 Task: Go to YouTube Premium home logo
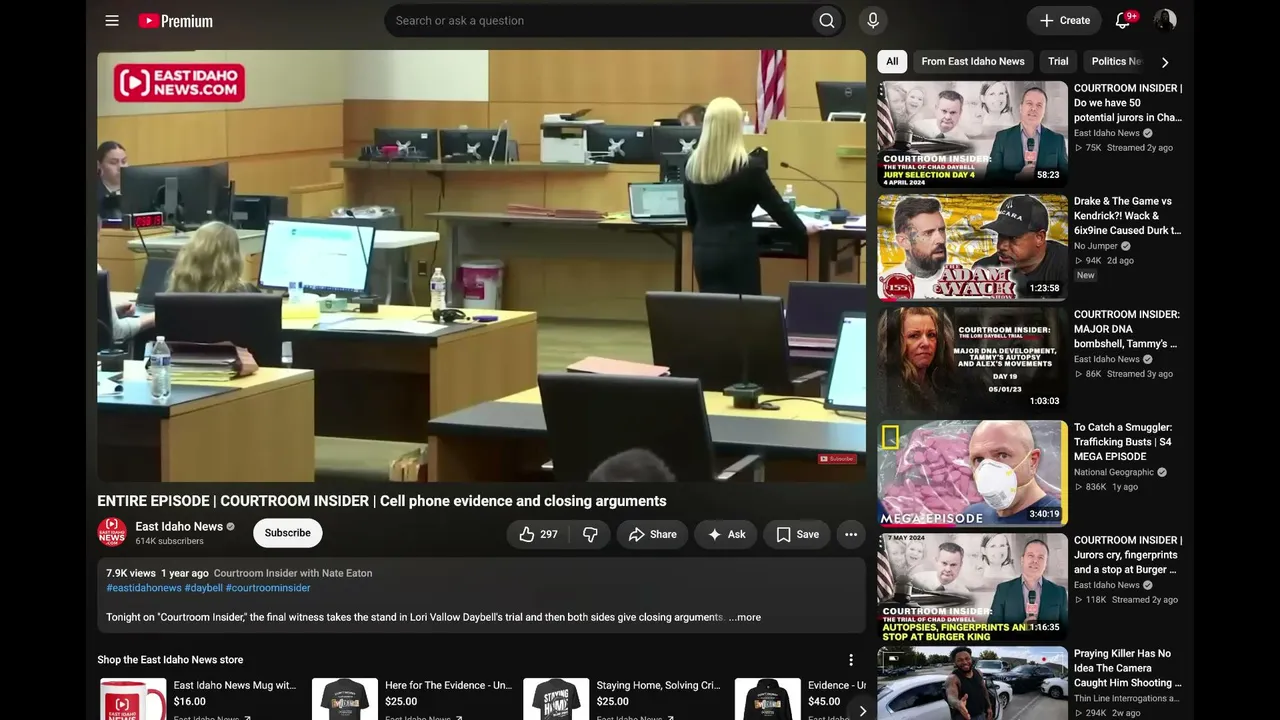[x=176, y=20]
